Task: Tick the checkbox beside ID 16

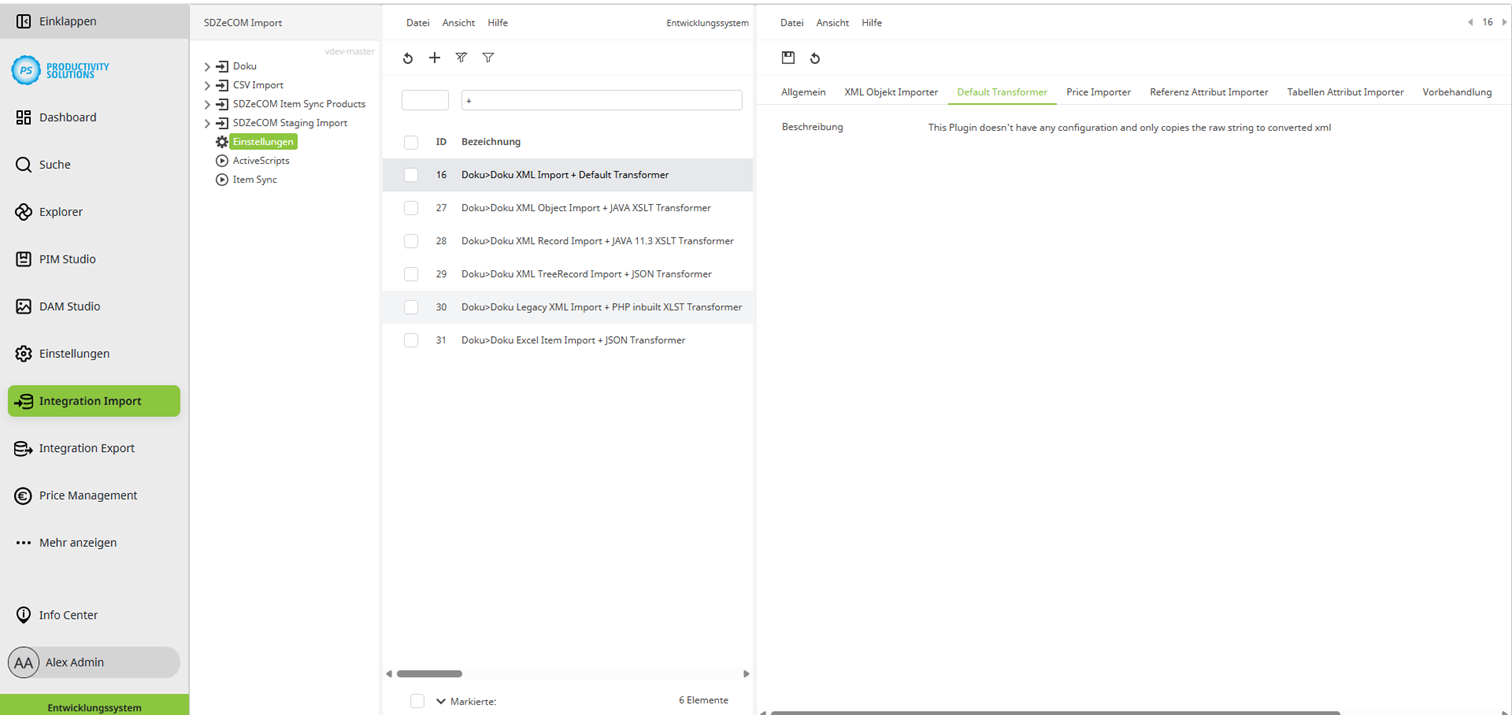Action: 411,174
